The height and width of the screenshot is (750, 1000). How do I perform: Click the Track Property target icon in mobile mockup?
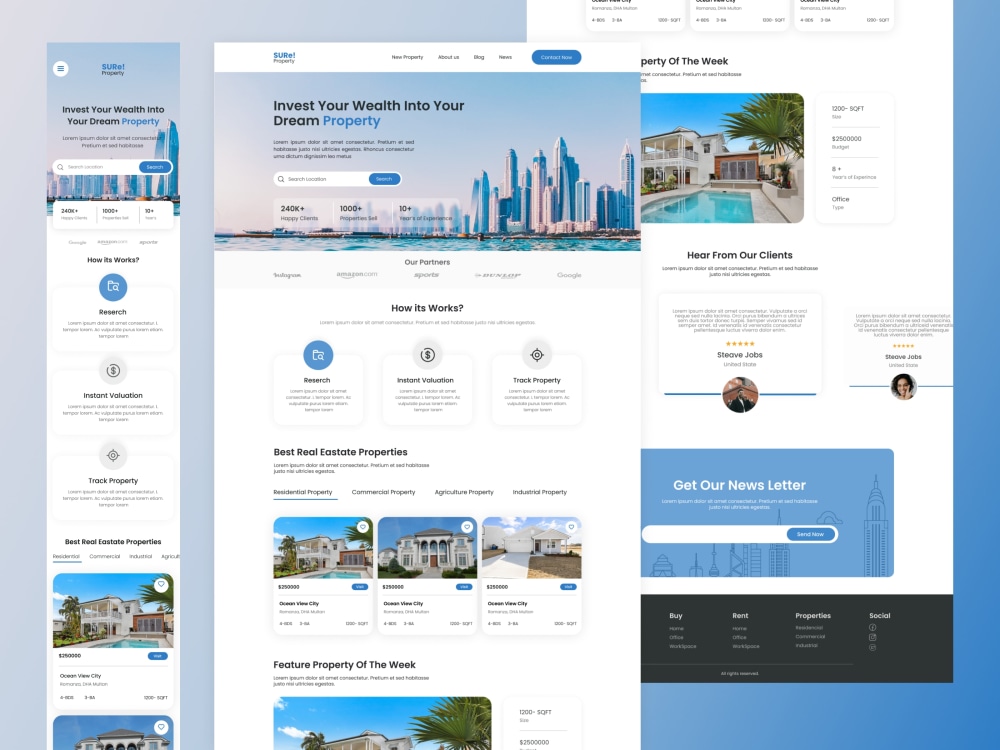(x=113, y=455)
